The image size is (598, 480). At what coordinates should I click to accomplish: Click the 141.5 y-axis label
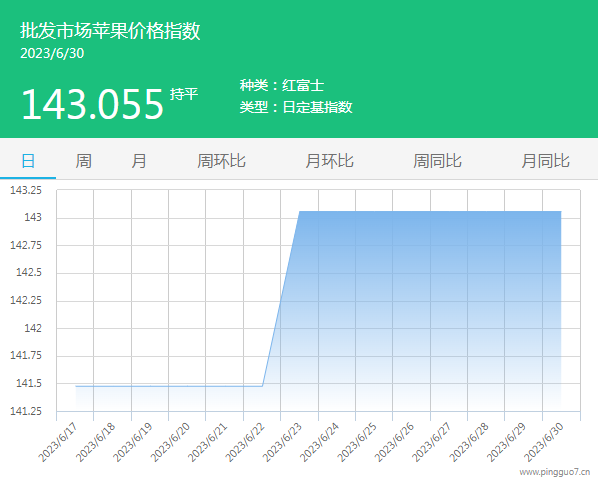pos(29,383)
